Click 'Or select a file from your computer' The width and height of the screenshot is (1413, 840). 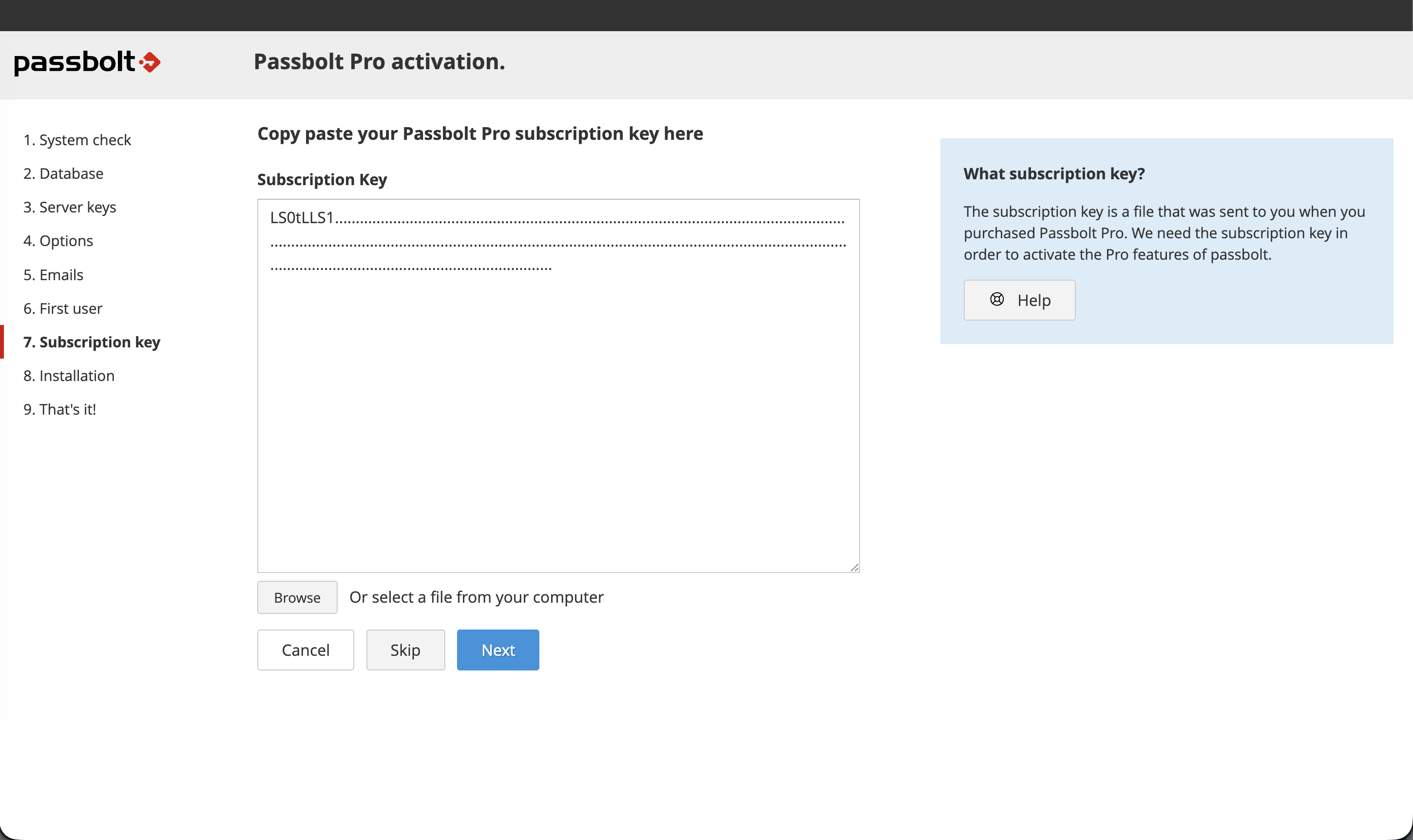[x=477, y=597]
